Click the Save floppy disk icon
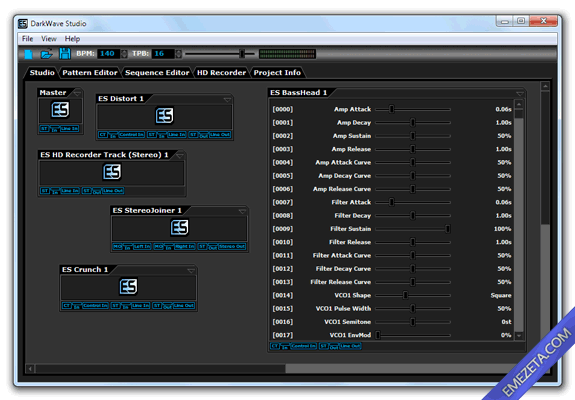Image resolution: width=575 pixels, height=400 pixels. click(65, 54)
